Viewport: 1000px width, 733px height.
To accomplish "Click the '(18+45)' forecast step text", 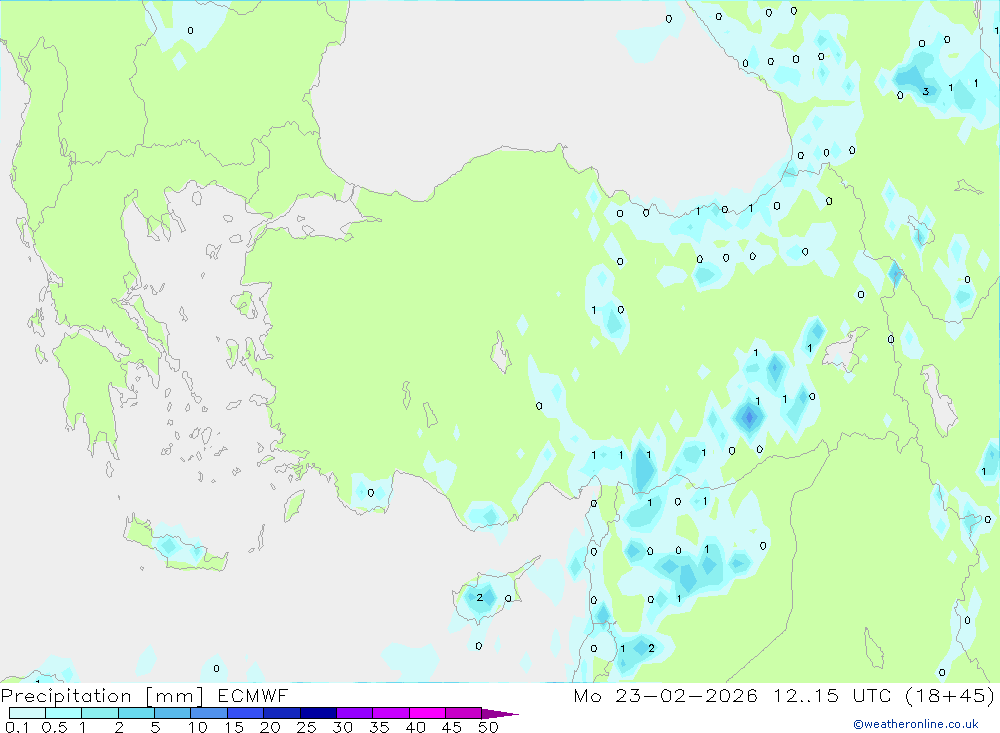I will click(x=949, y=696).
